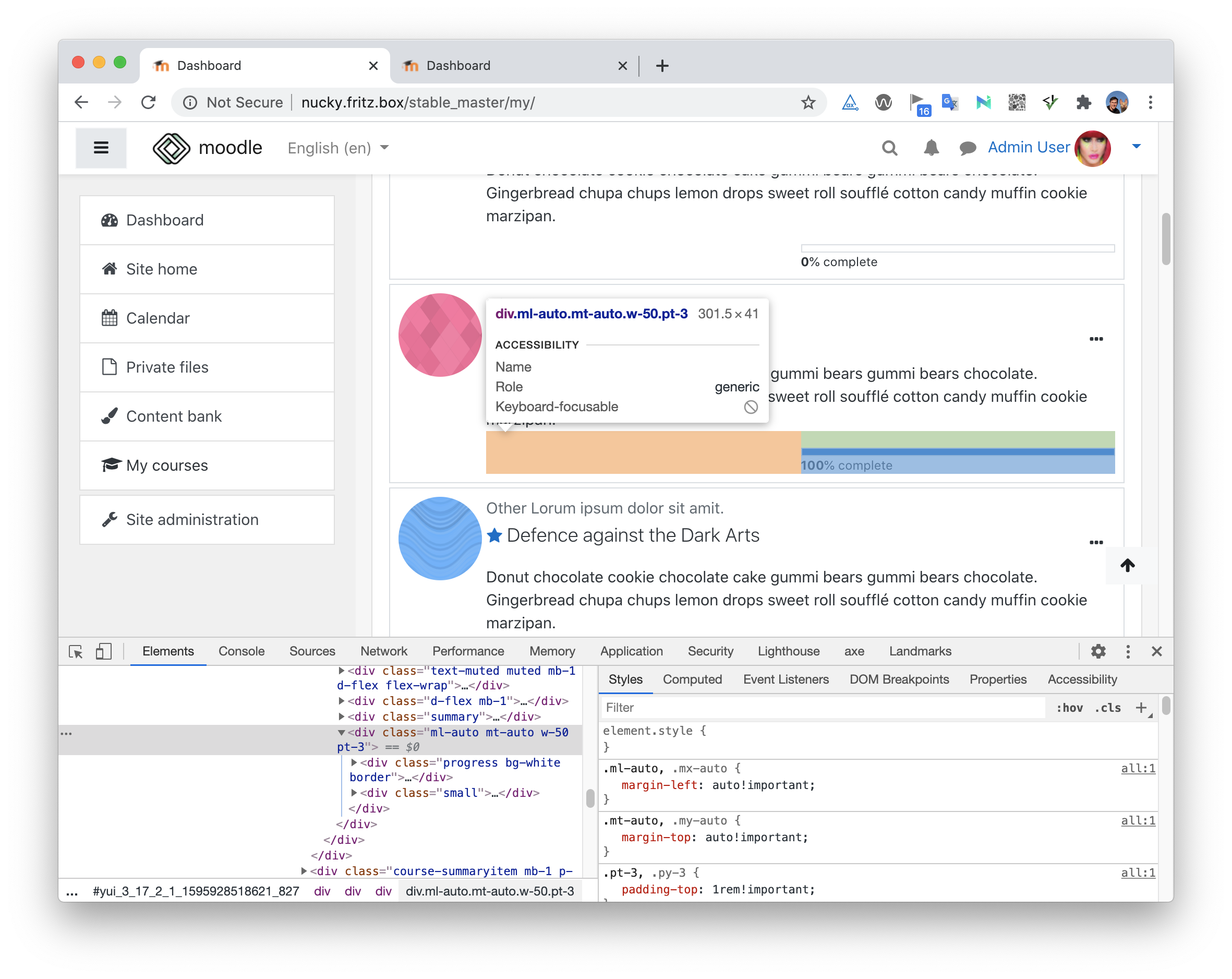Screen dimensions: 1232x979
Task: Click the browser address bar URL
Action: [418, 102]
